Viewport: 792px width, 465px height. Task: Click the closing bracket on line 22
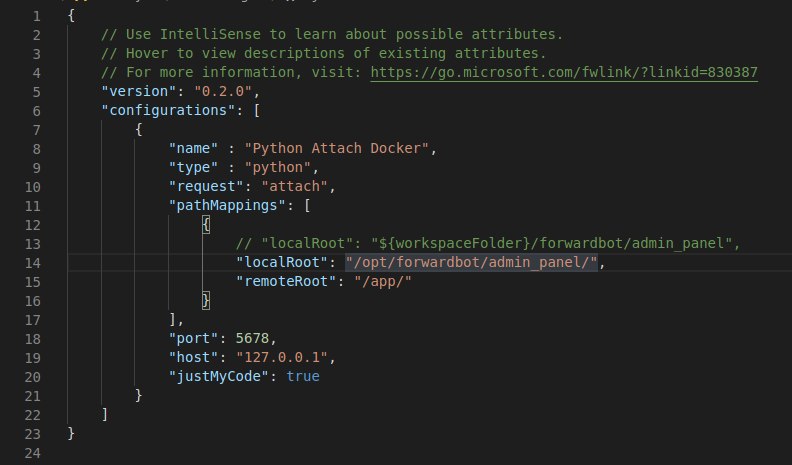pyautogui.click(x=105, y=415)
